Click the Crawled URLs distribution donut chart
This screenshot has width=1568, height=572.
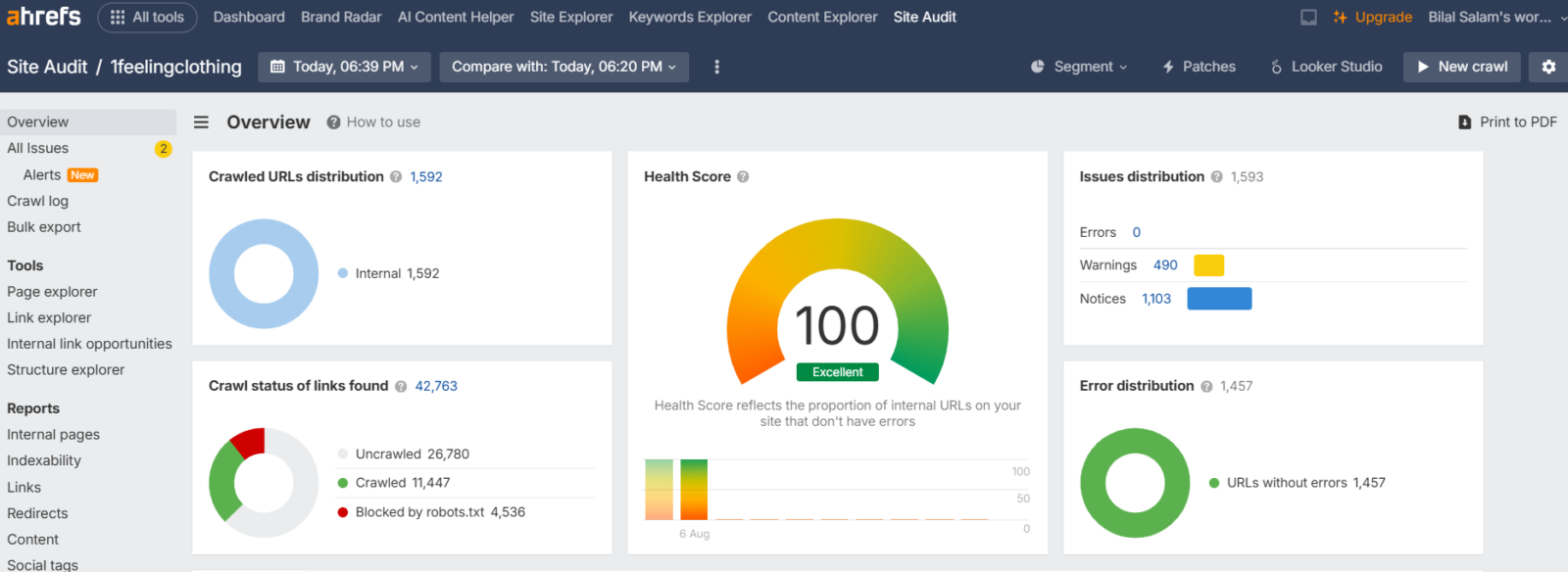coord(264,273)
